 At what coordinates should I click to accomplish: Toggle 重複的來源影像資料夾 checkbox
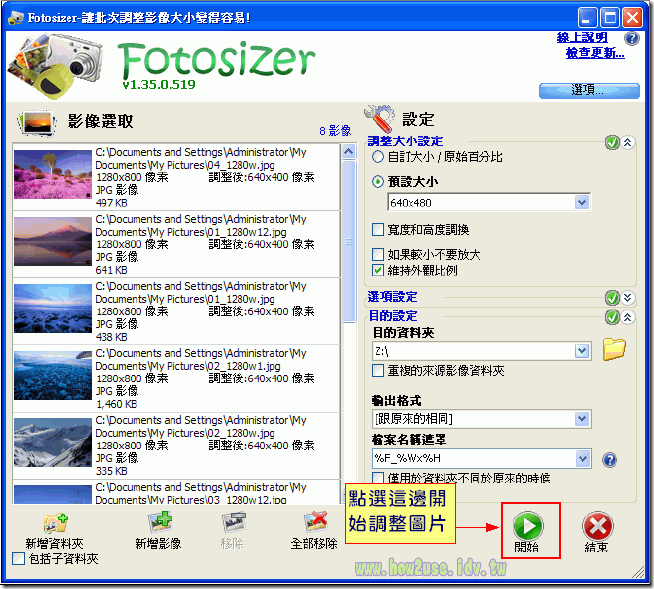[x=377, y=370]
